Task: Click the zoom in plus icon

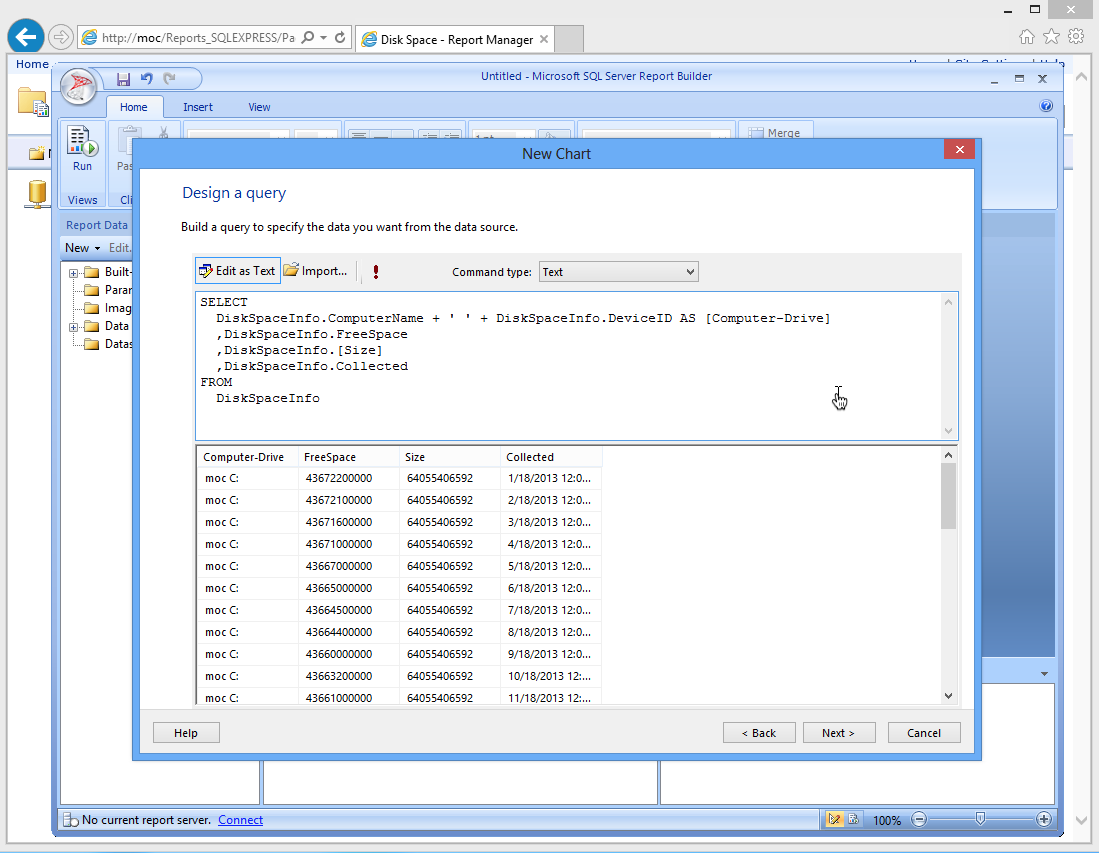Action: tap(1043, 819)
